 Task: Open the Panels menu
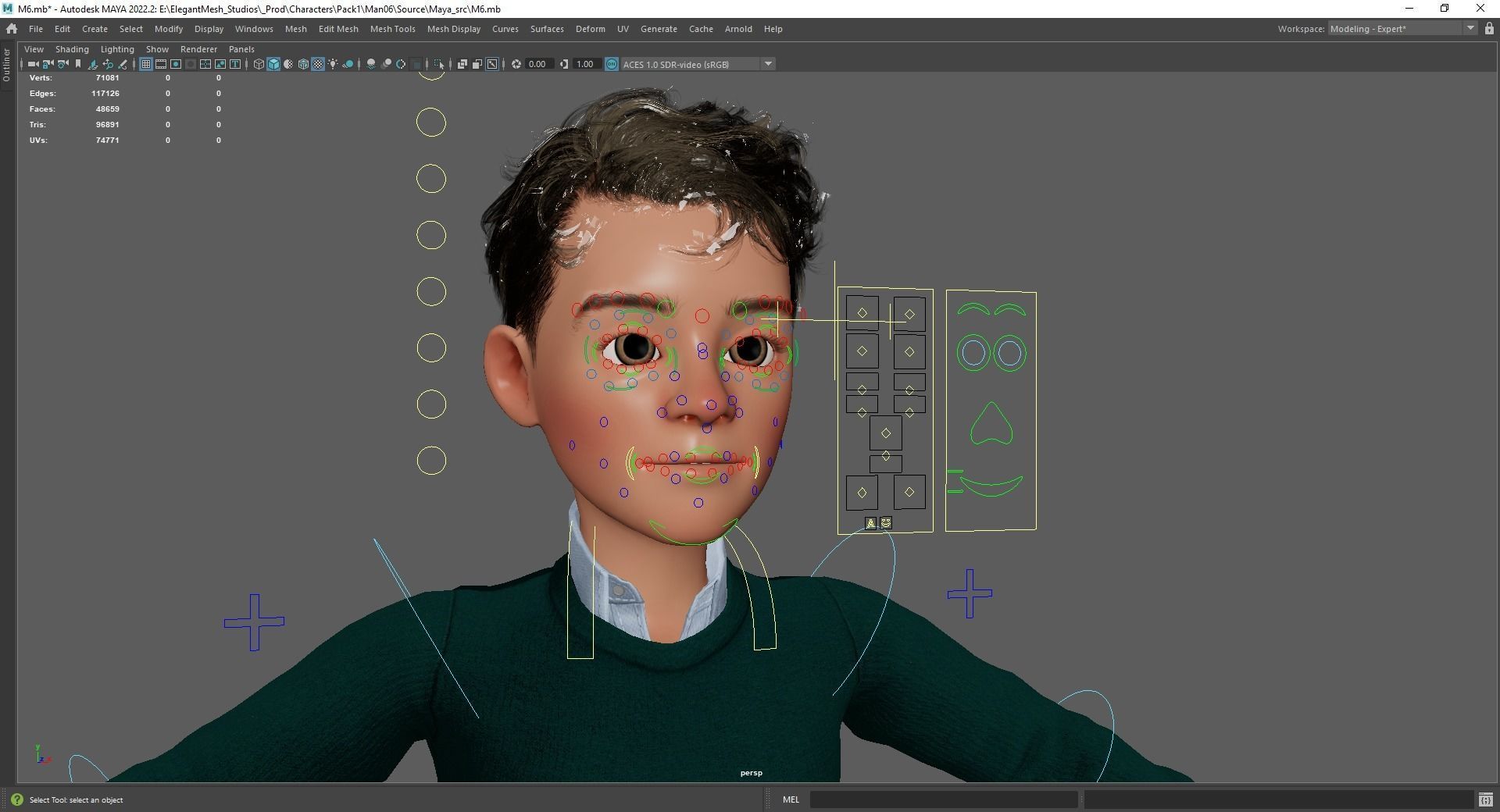point(241,48)
